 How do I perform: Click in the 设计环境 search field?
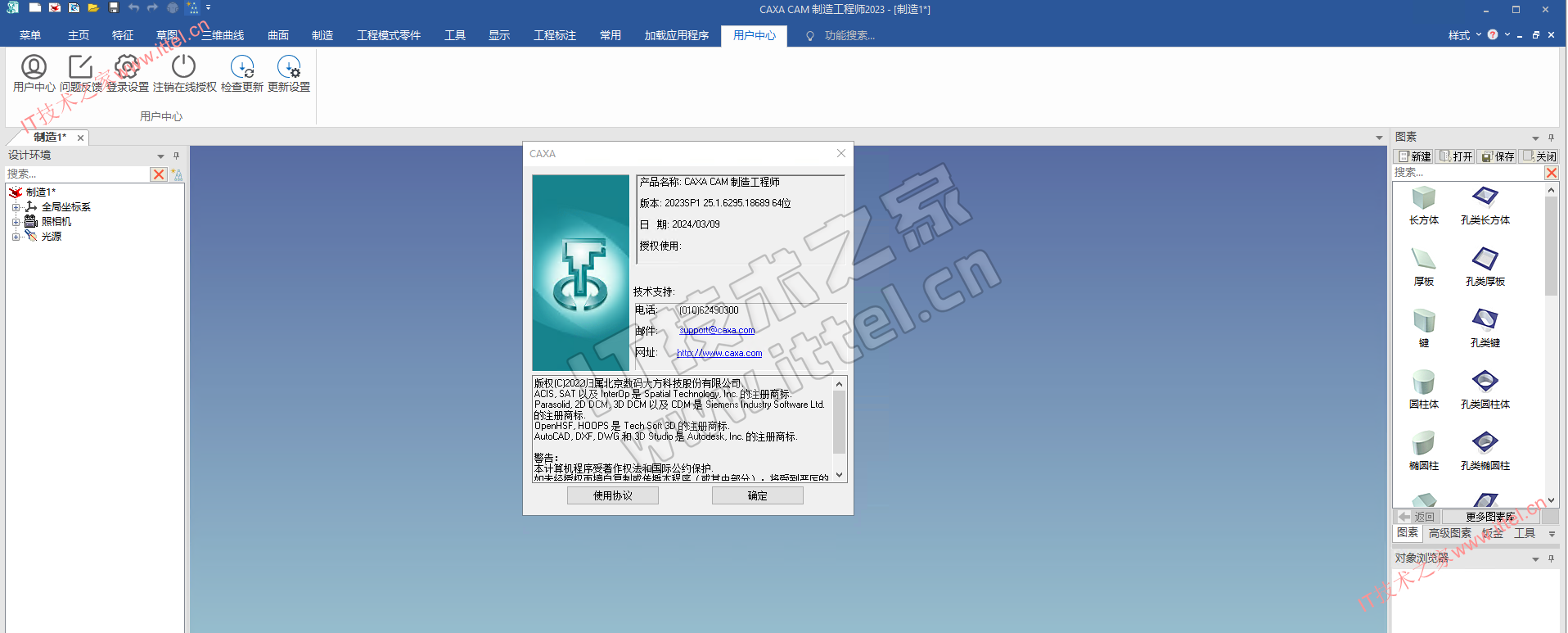77,174
